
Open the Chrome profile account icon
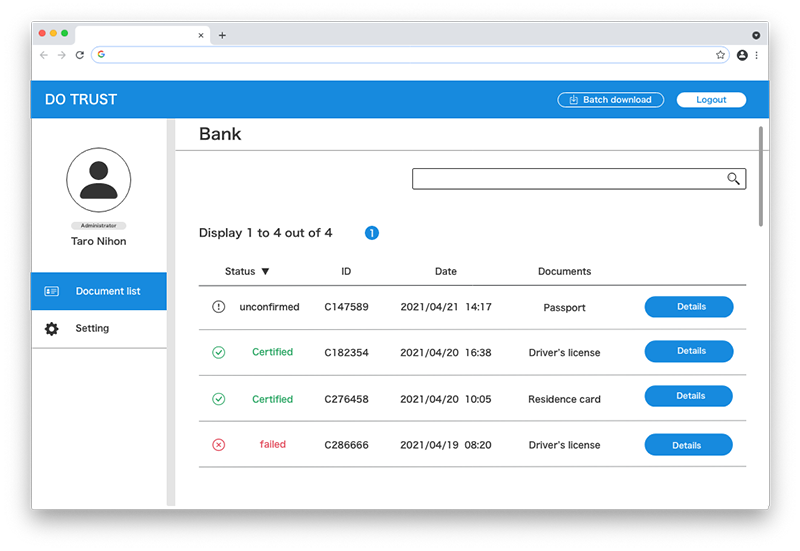[742, 55]
